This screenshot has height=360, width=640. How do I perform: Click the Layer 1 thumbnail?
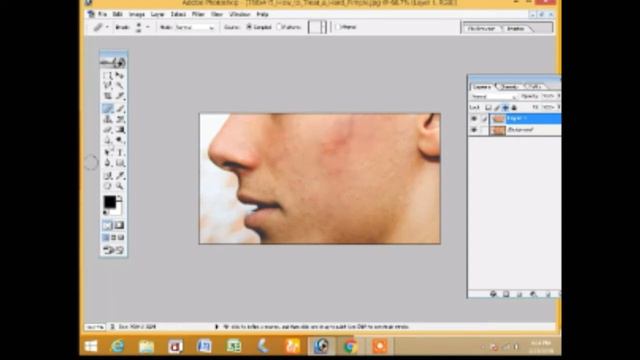[498, 119]
